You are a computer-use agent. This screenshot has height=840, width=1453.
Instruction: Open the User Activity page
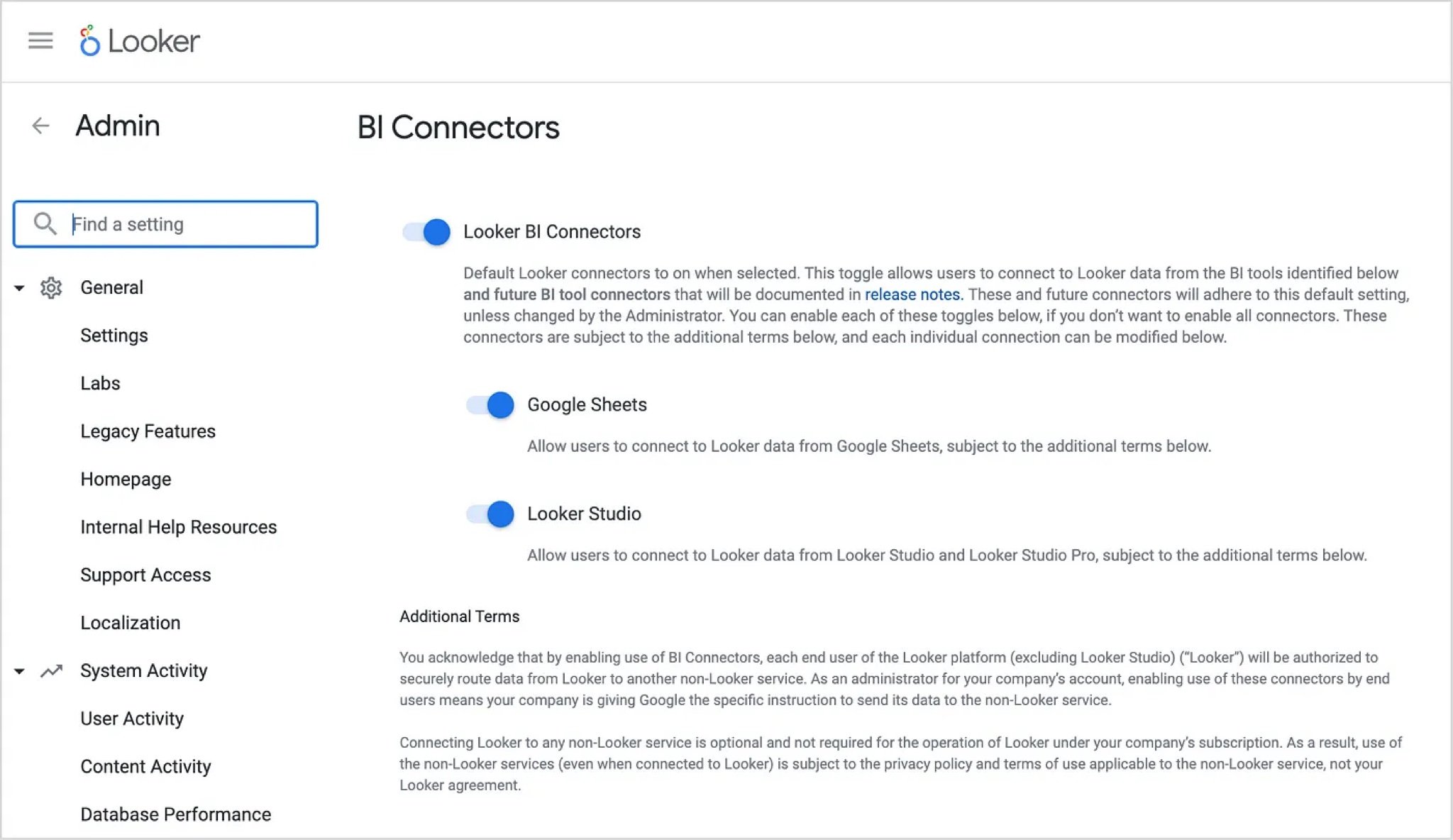click(x=132, y=719)
